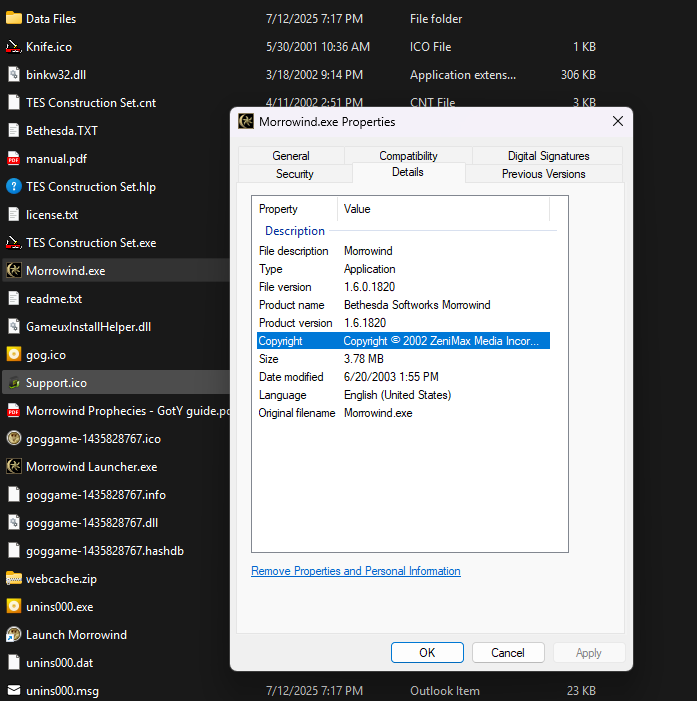
Task: Click the Morrowind.exe icon in file list
Action: pos(14,270)
